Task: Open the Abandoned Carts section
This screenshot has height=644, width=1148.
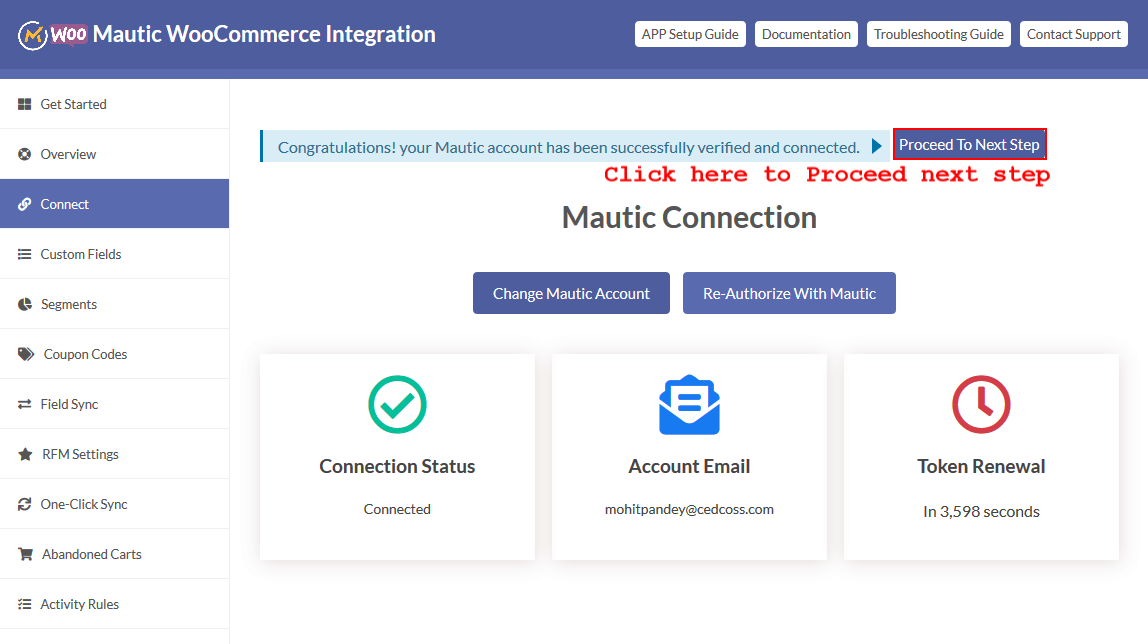Action: [114, 554]
